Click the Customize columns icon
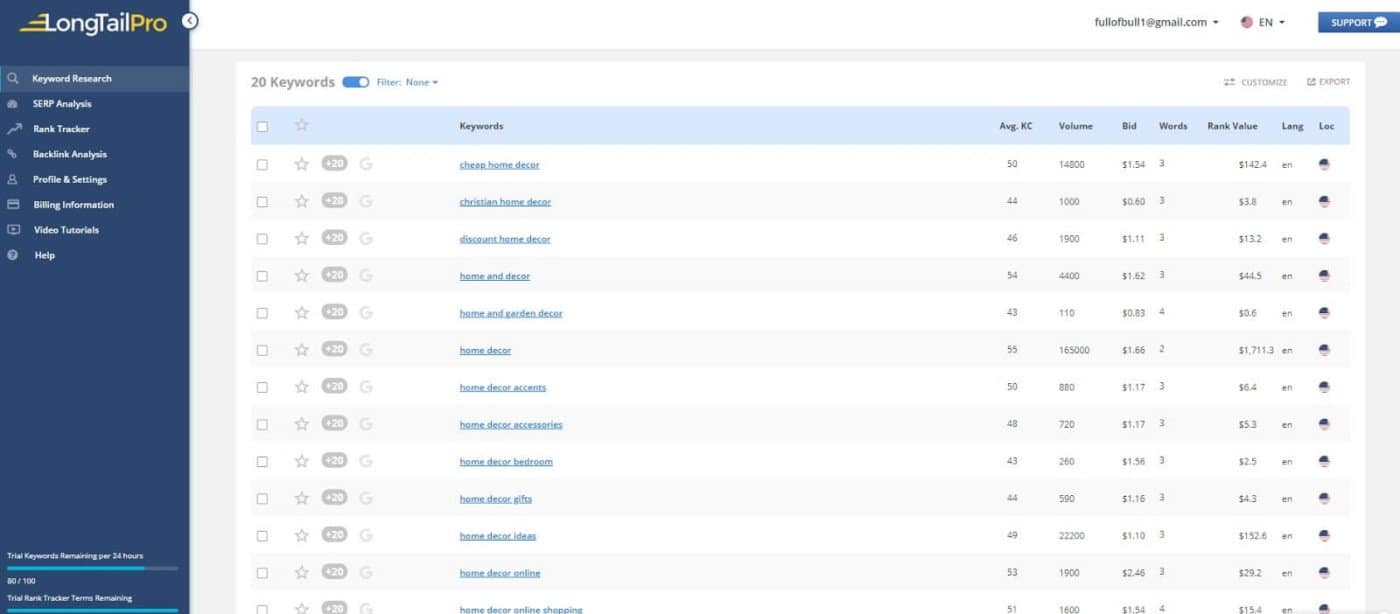This screenshot has height=614, width=1400. 1230,82
